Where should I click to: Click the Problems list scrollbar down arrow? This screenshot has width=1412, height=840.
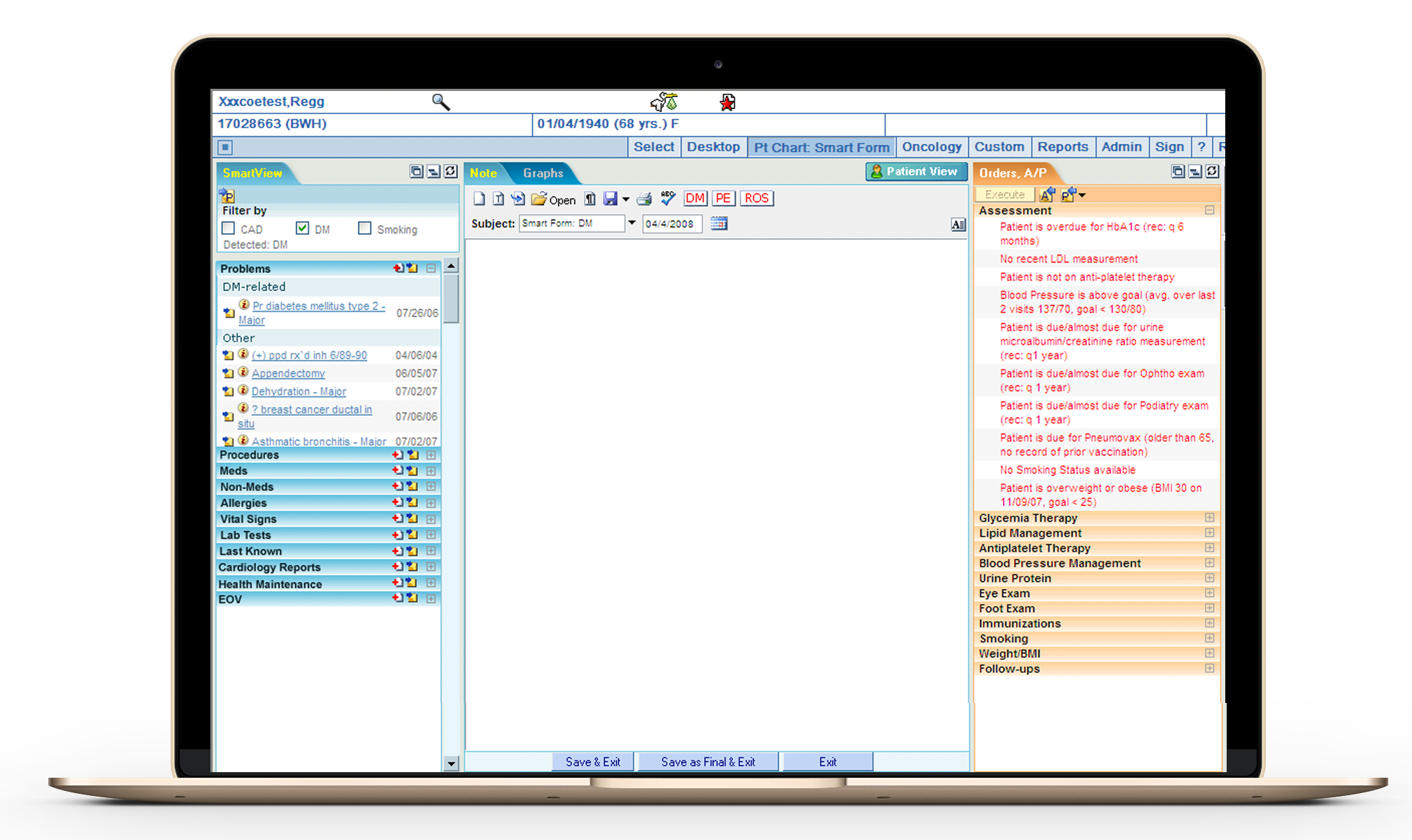click(451, 763)
